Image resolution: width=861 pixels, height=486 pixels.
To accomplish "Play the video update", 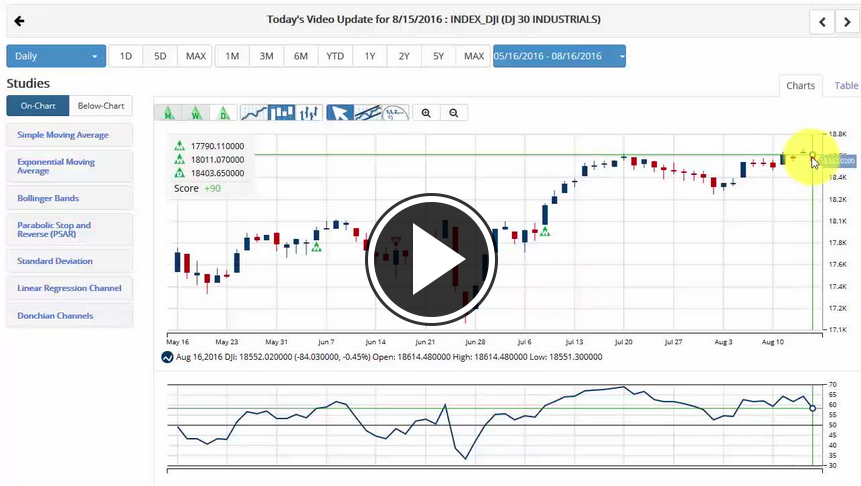I will point(431,259).
